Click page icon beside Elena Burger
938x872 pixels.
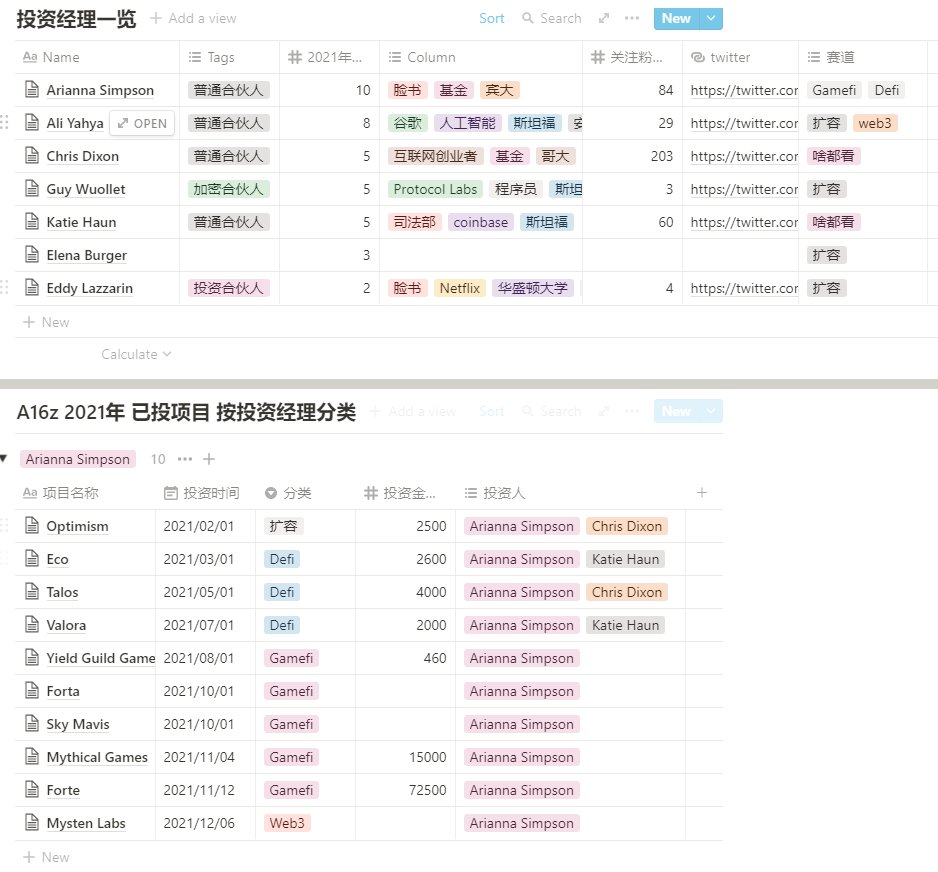point(32,254)
